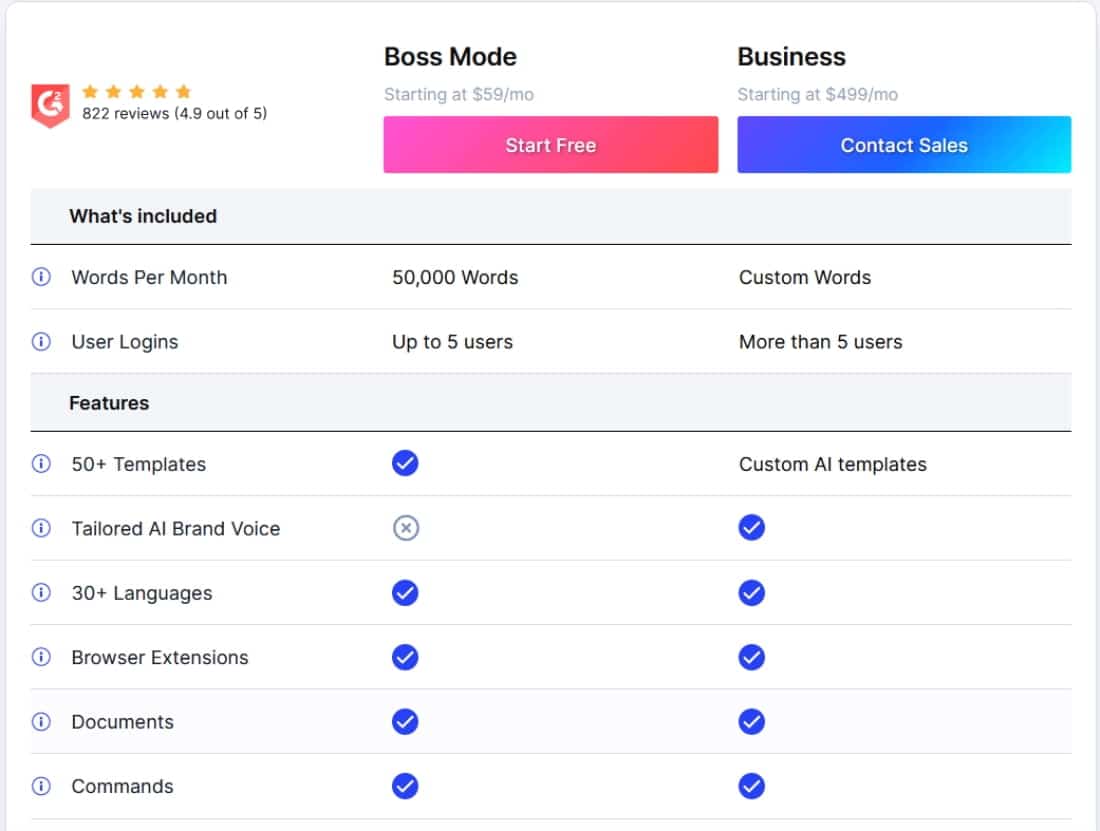
Task: Click the 'Browser Extensions' row label
Action: 160,658
